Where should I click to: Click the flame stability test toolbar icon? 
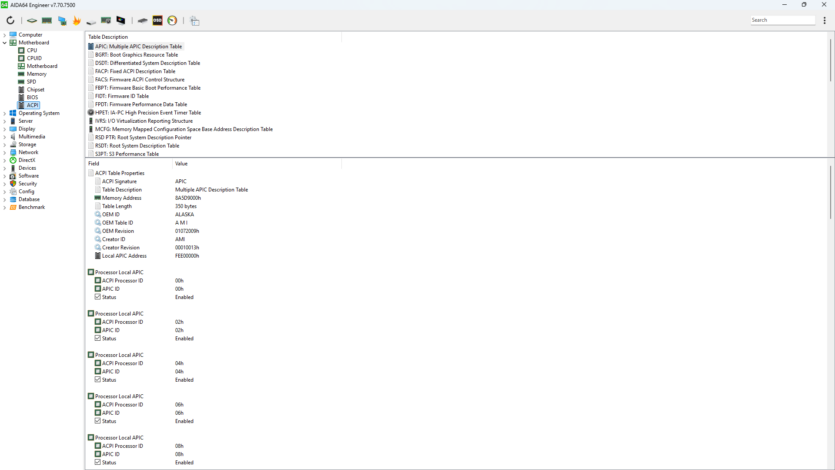pos(76,20)
